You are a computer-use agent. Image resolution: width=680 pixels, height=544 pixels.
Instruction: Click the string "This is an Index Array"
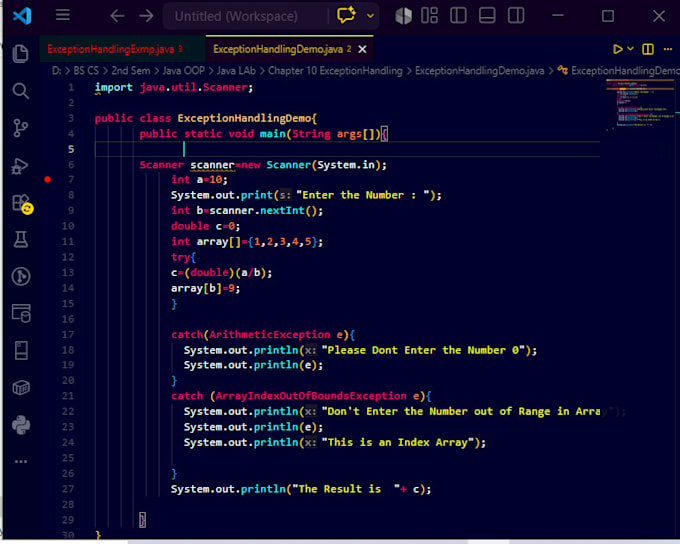point(398,442)
